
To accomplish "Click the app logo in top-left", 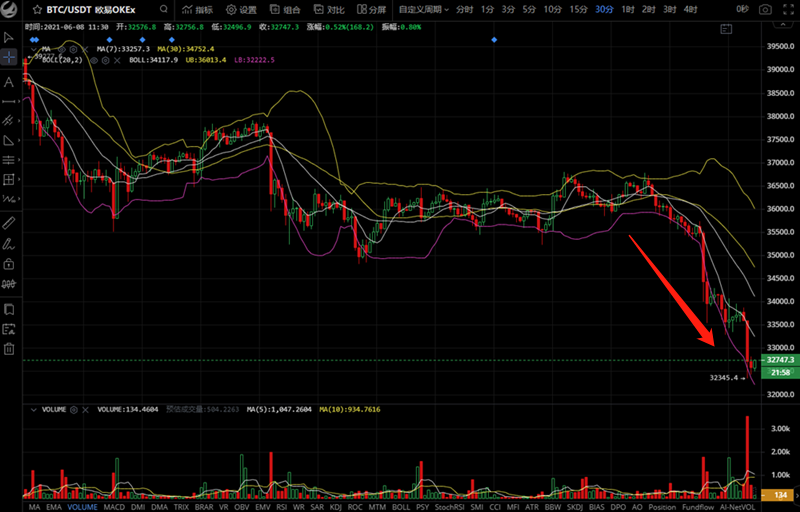I will [x=9, y=9].
